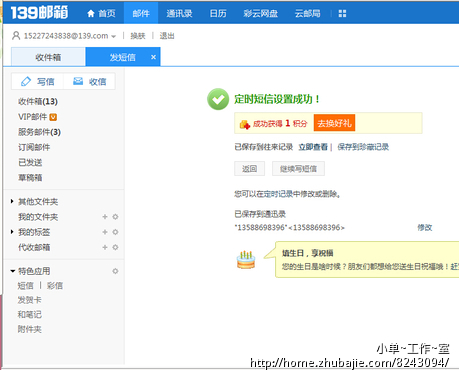Viewport: 459px width, 370px height.
Task: Open 发贺卡 under 特色应用
Action: click(30, 300)
